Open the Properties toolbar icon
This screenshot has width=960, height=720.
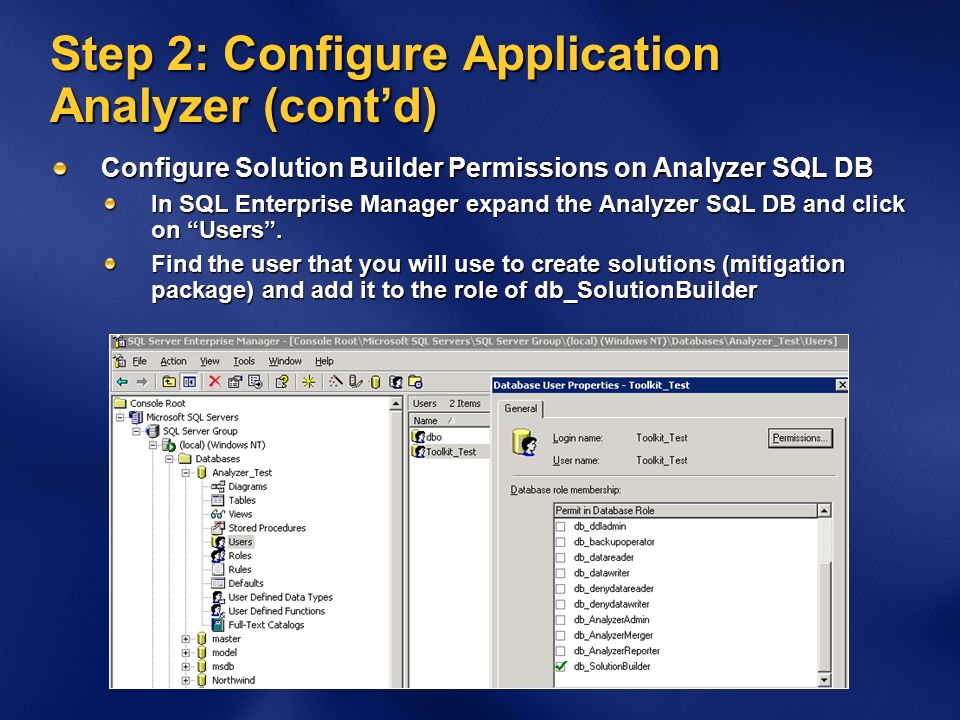234,382
